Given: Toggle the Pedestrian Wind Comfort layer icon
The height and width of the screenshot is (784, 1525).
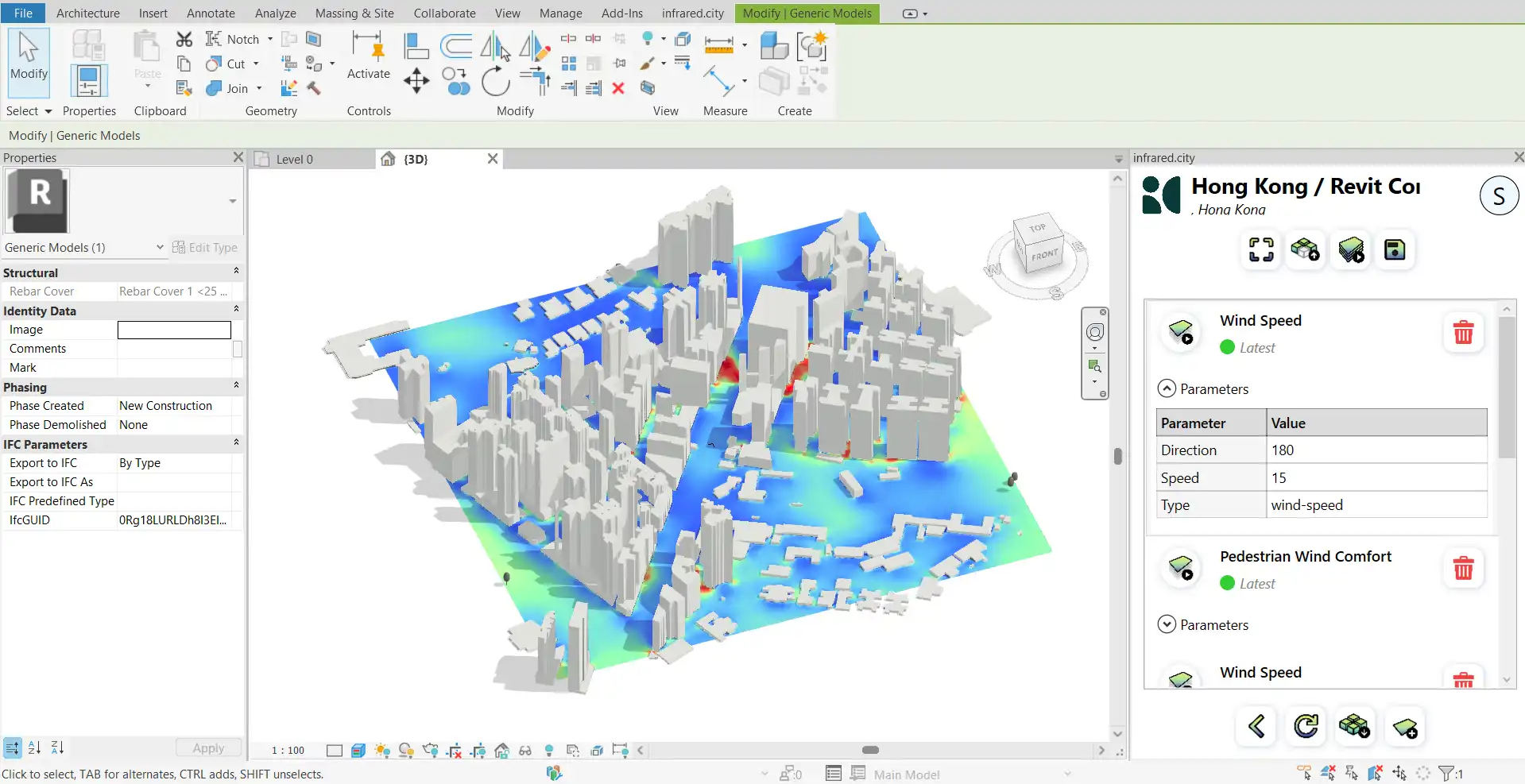Looking at the screenshot, I should 1181,568.
